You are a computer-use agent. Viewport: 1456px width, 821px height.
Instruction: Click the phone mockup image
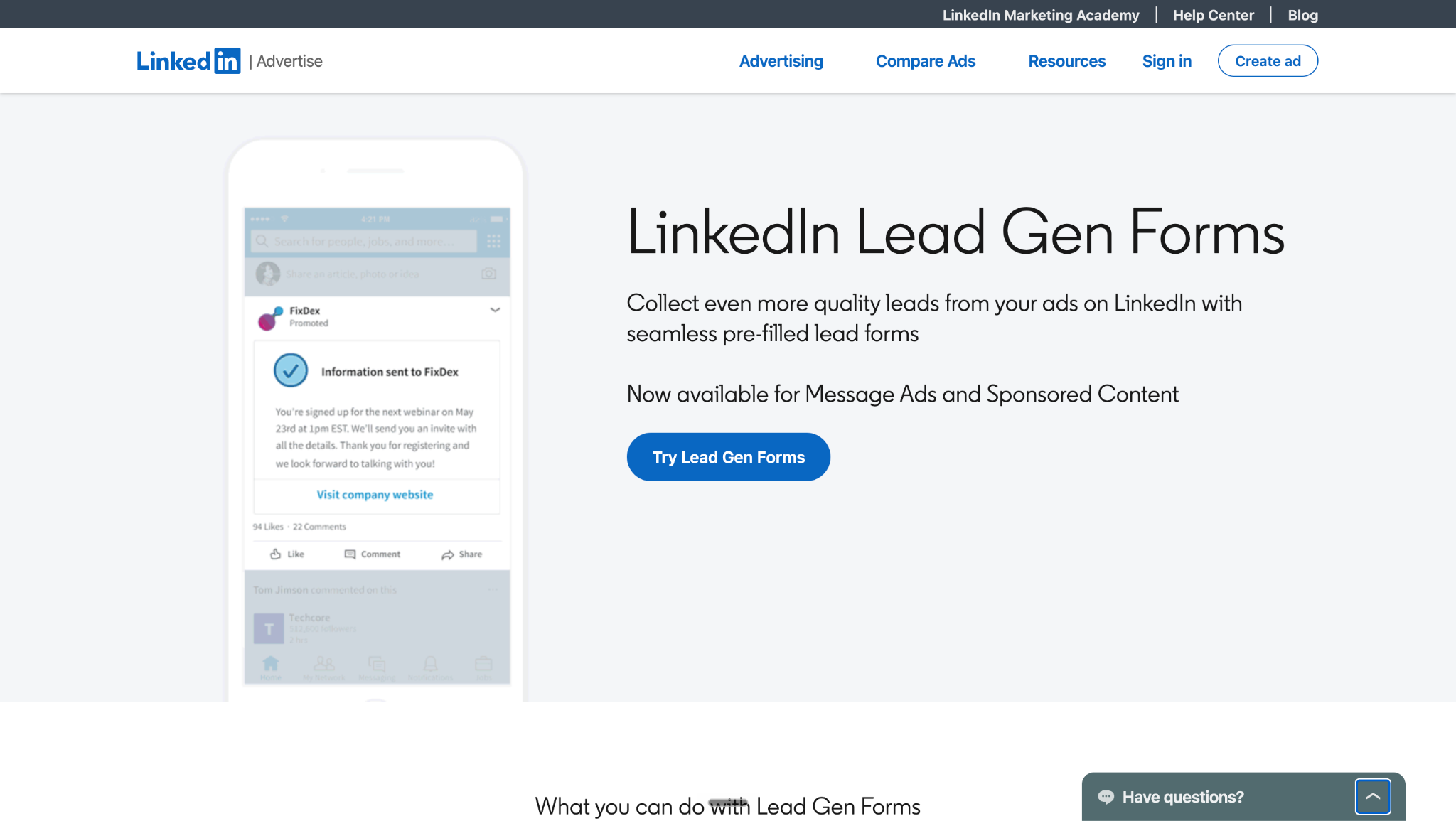point(376,419)
